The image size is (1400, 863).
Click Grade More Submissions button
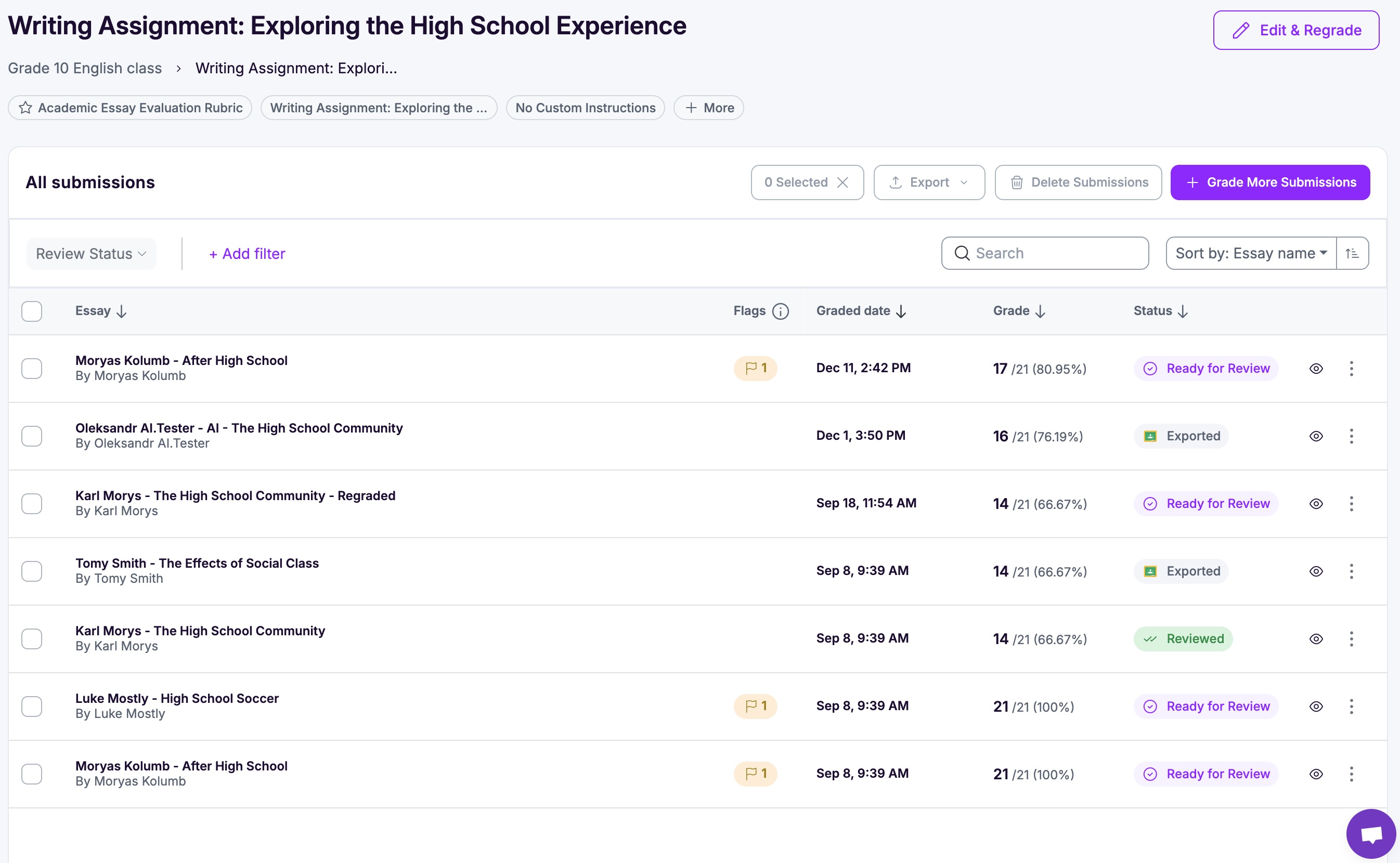click(1270, 182)
